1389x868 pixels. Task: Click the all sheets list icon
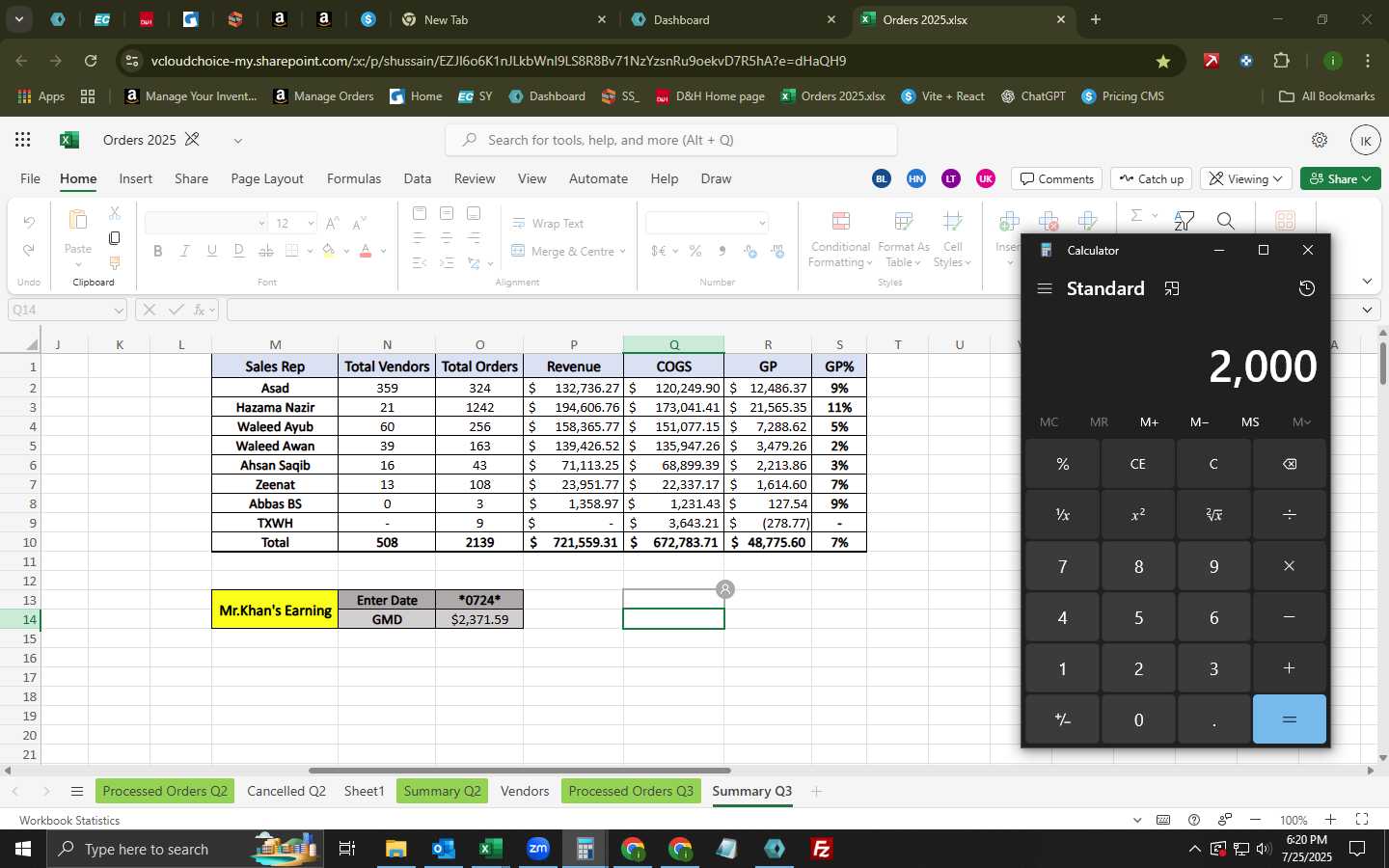click(77, 792)
